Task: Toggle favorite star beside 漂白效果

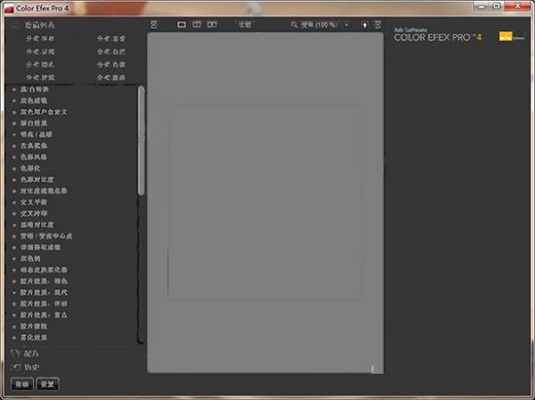Action: coord(14,123)
